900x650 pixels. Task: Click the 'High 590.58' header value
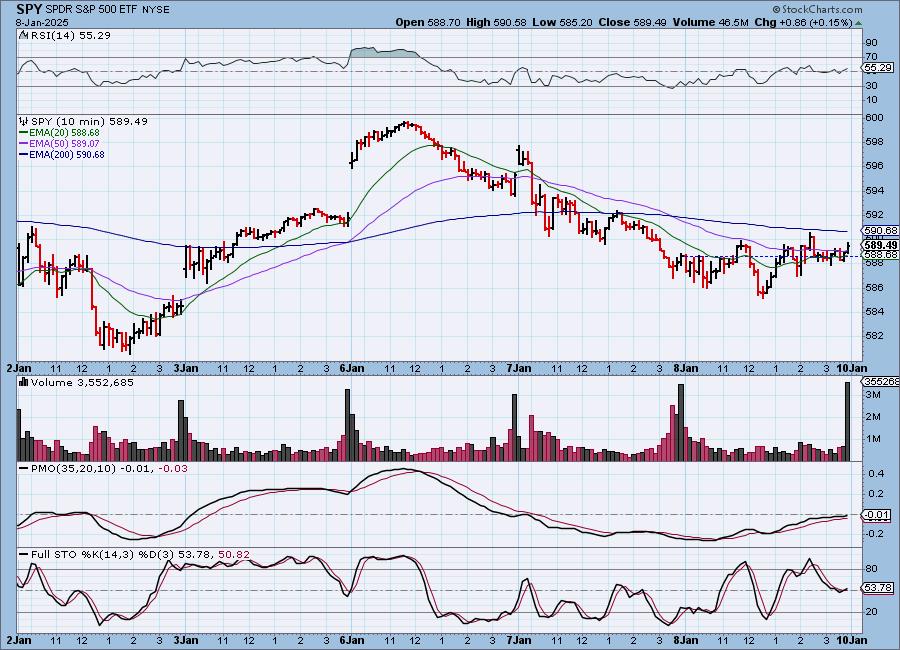[496, 22]
